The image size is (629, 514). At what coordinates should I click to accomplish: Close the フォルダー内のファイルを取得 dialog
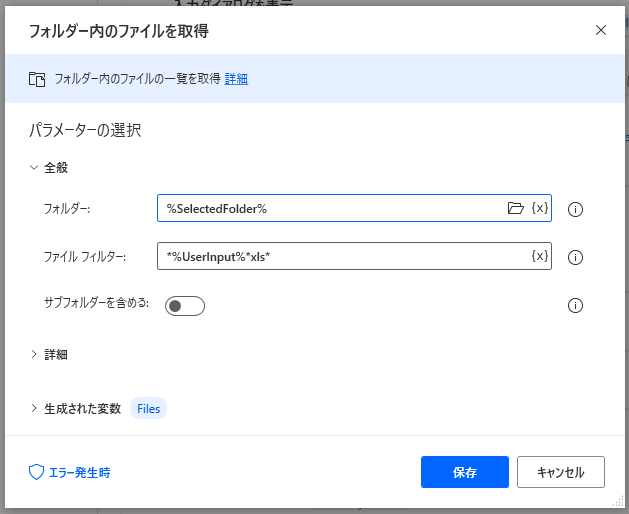[601, 30]
